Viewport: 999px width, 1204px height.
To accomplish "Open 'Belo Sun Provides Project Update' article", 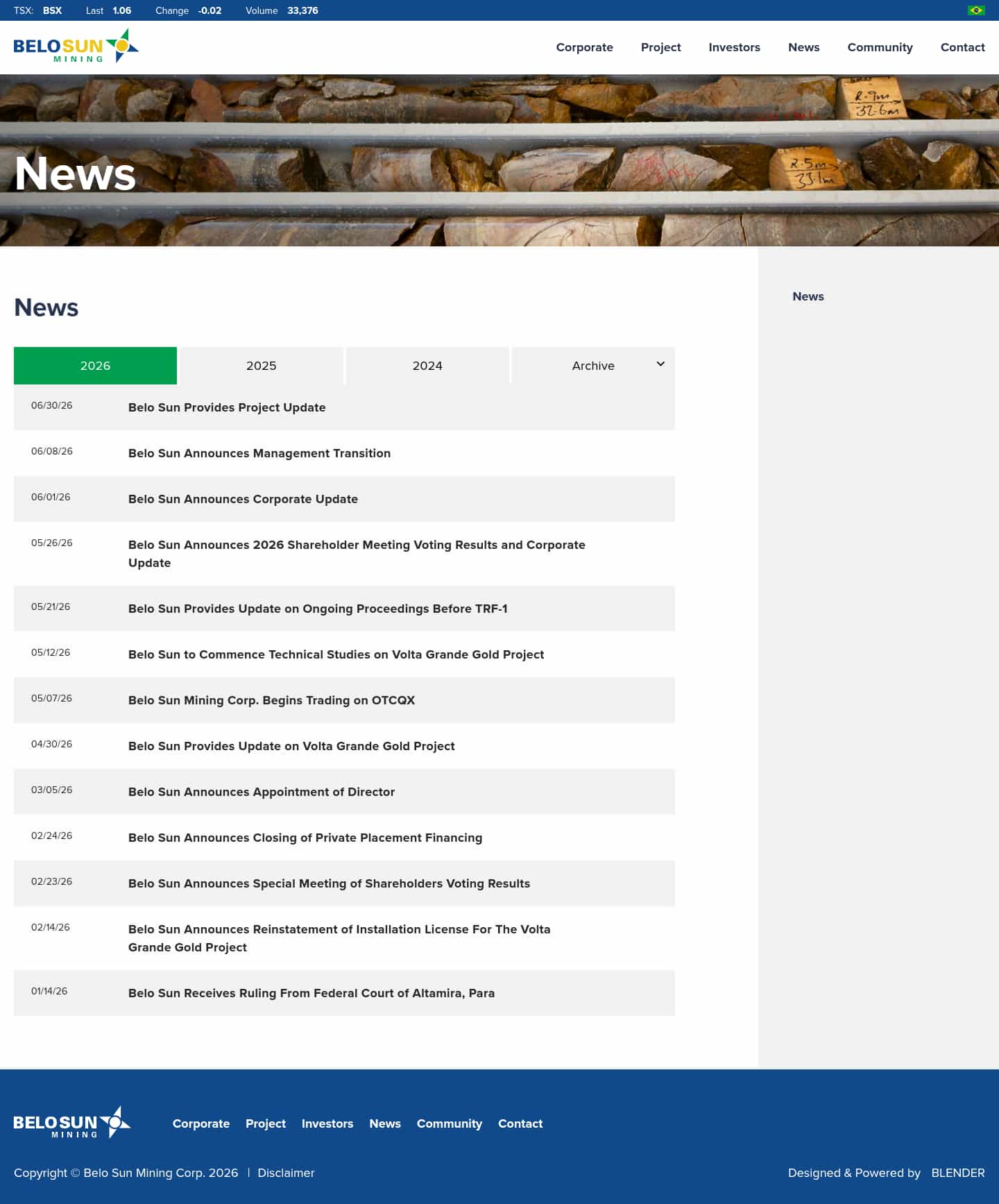I will coord(227,407).
